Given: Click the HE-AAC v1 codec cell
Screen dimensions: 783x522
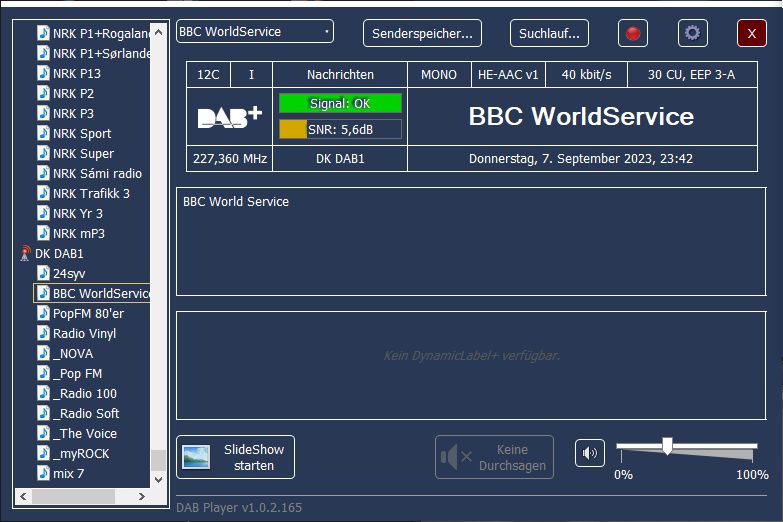Looking at the screenshot, I should (x=508, y=75).
